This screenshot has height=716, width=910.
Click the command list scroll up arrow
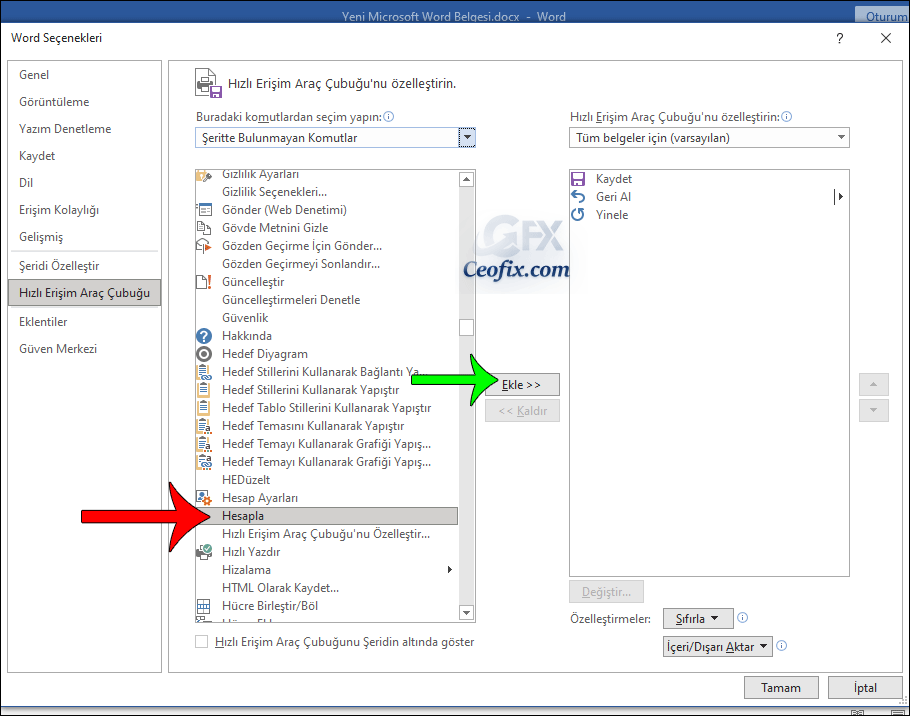[x=466, y=179]
